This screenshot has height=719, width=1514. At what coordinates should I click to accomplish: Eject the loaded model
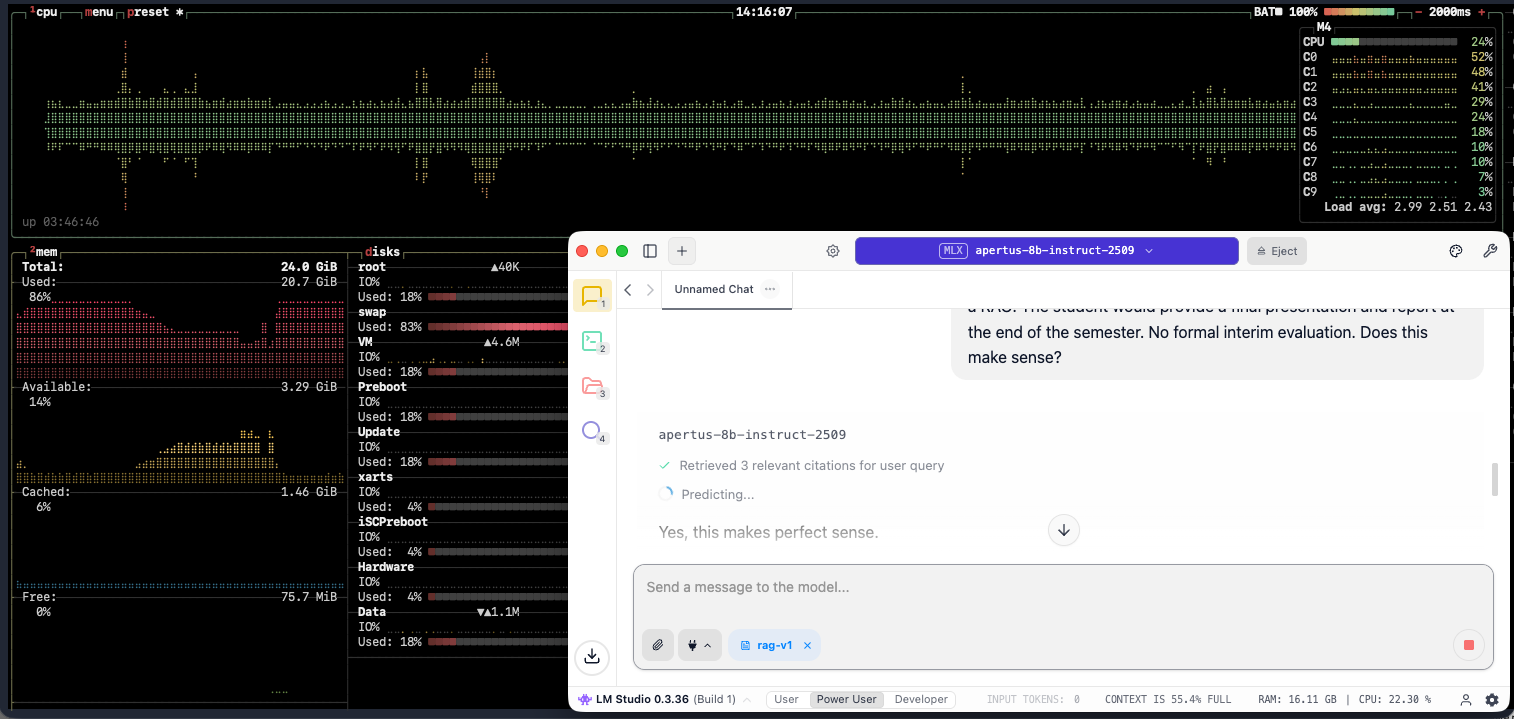[x=1276, y=251]
